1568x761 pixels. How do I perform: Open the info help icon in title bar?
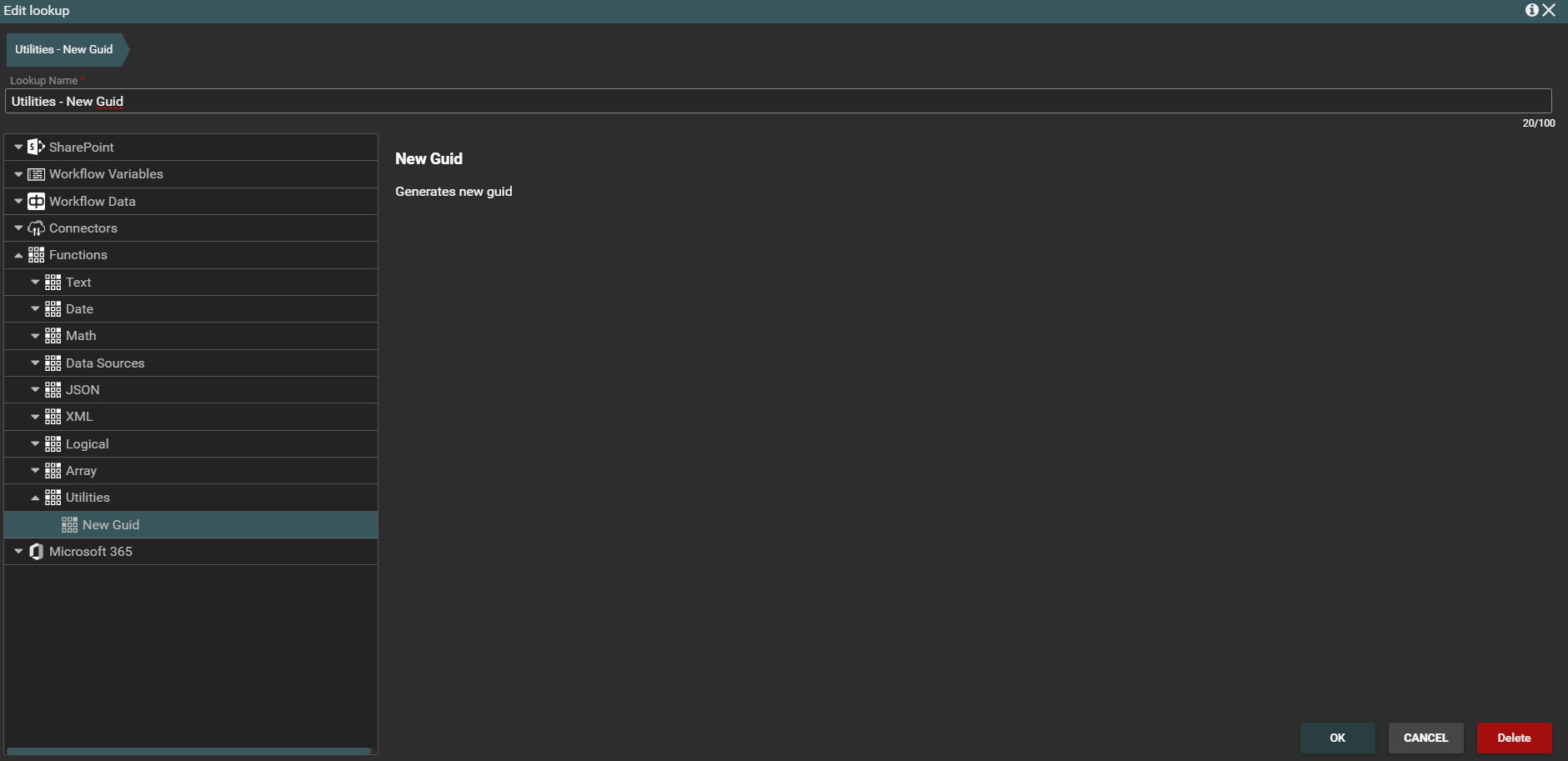coord(1531,10)
